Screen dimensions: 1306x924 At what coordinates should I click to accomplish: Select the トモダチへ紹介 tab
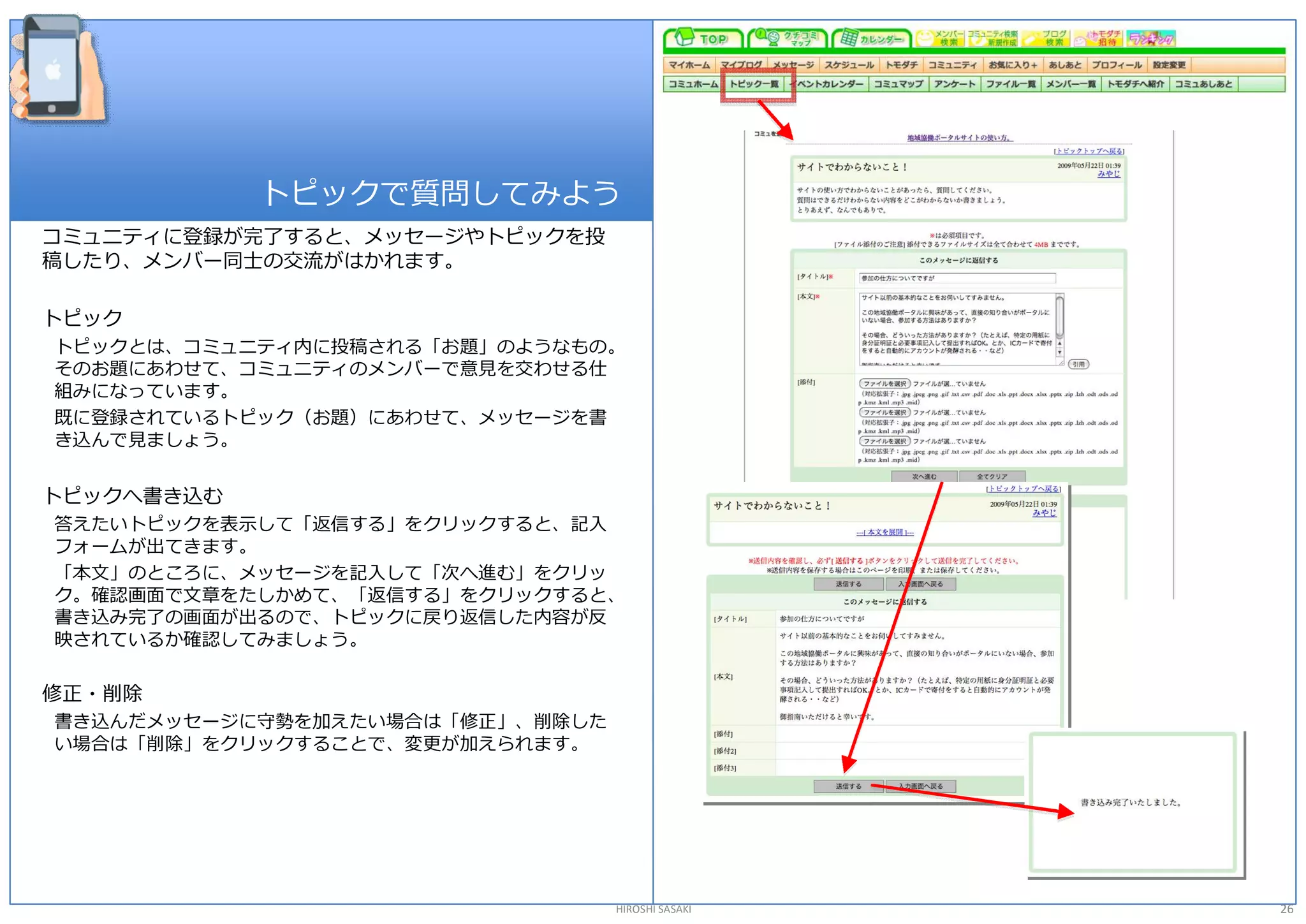[x=1136, y=84]
